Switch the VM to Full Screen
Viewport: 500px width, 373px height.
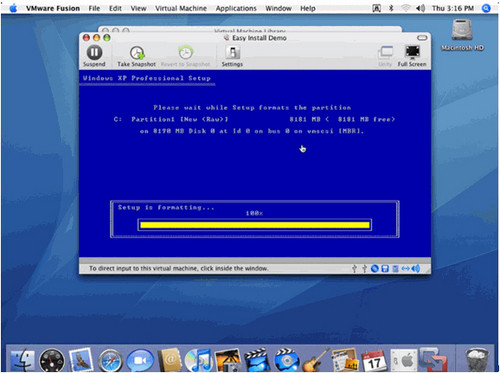click(x=412, y=56)
